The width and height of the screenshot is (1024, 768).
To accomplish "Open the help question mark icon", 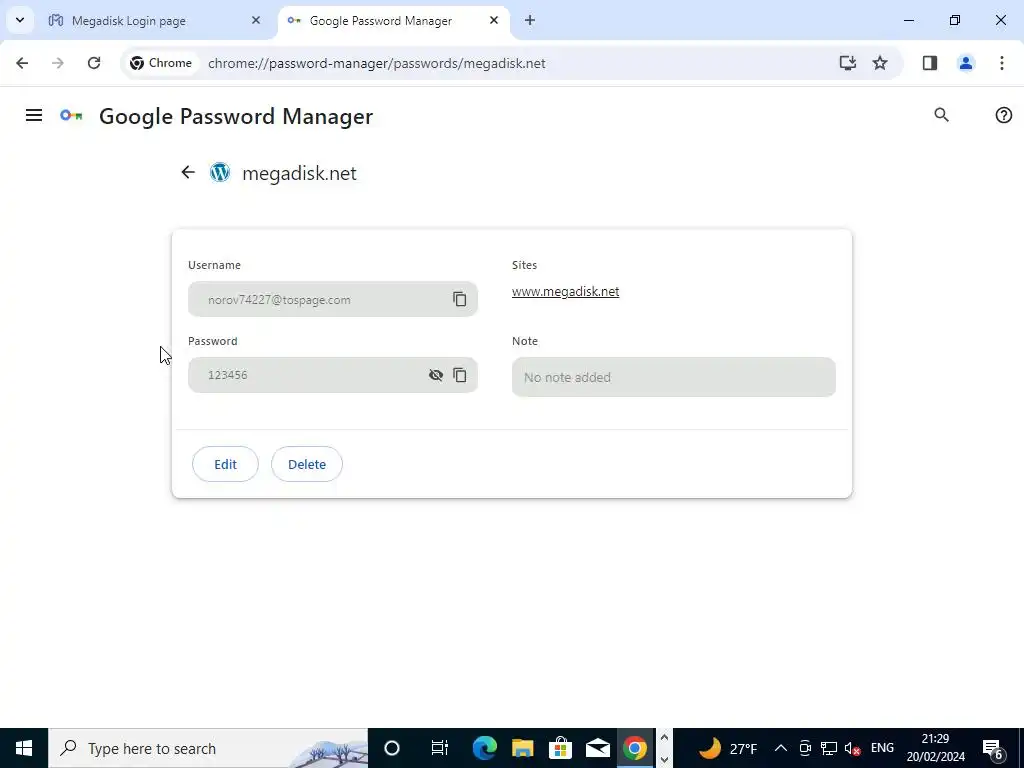I will 1003,115.
